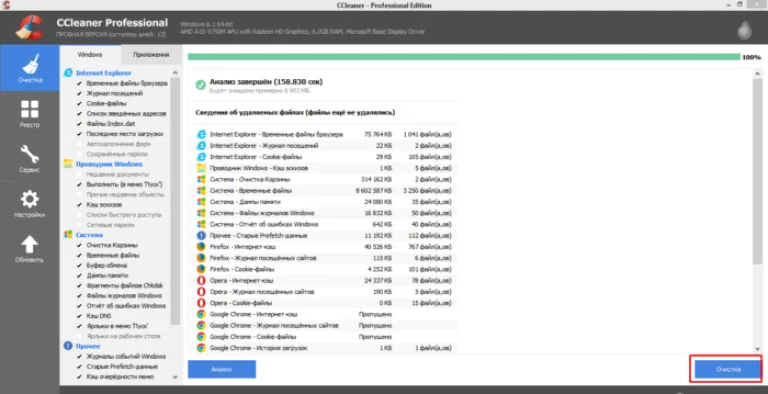Select the Система tree heading
Screen dimensions: 768x394
[89, 235]
